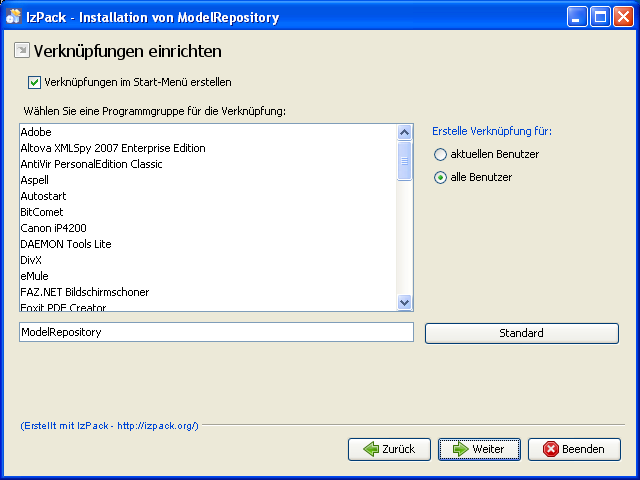Maximize the IzPack installer window
The width and height of the screenshot is (640, 480).
(600, 17)
